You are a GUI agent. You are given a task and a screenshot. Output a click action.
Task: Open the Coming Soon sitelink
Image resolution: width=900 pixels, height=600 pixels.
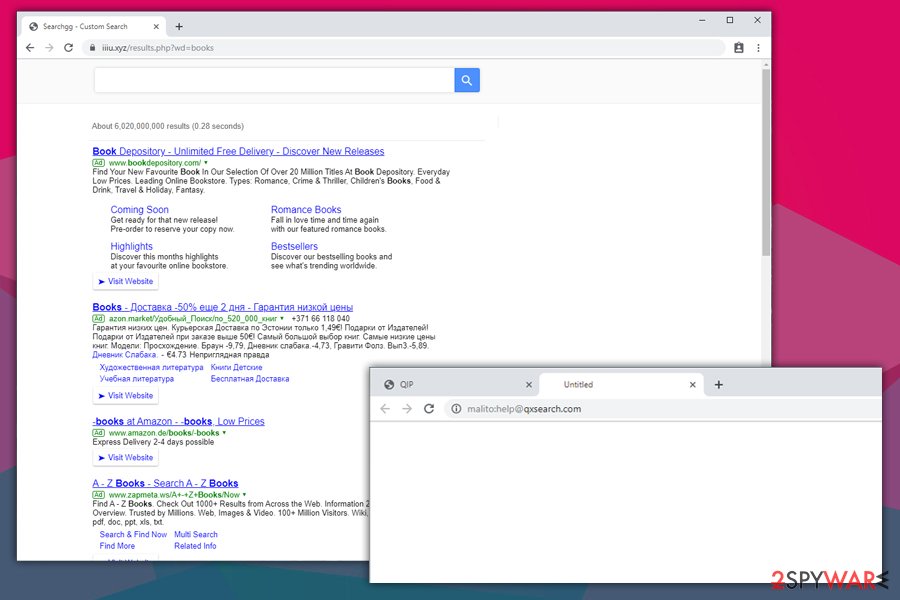[139, 210]
